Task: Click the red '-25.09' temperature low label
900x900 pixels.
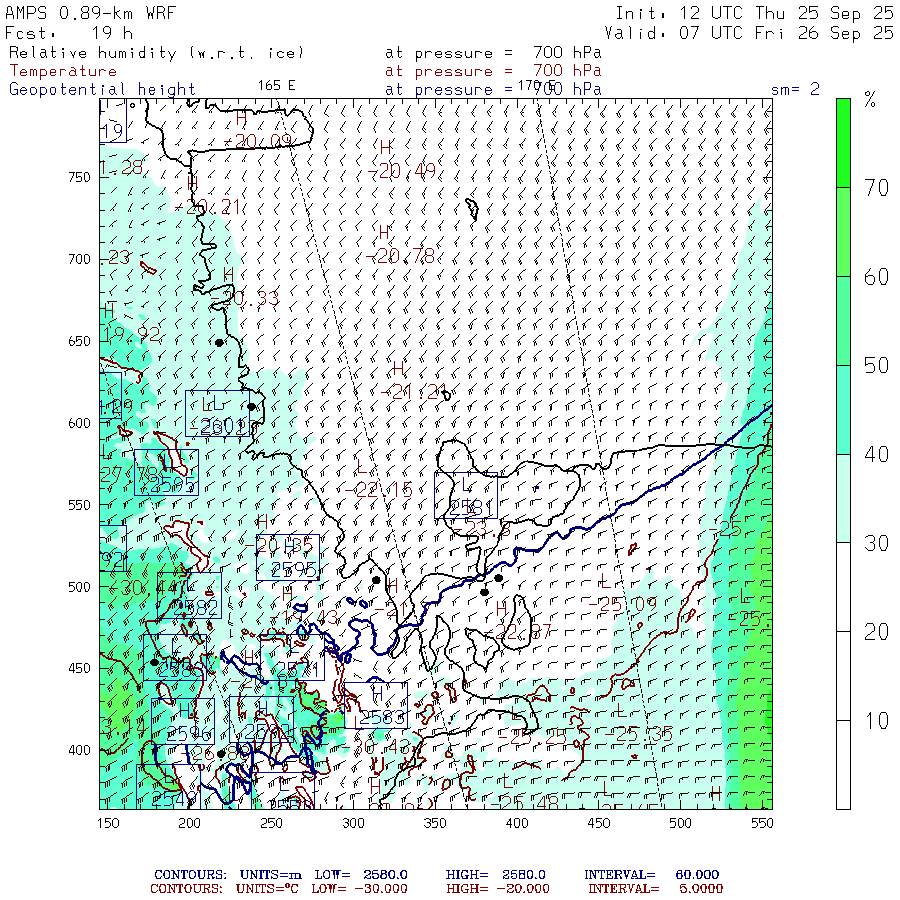Action: tap(623, 604)
